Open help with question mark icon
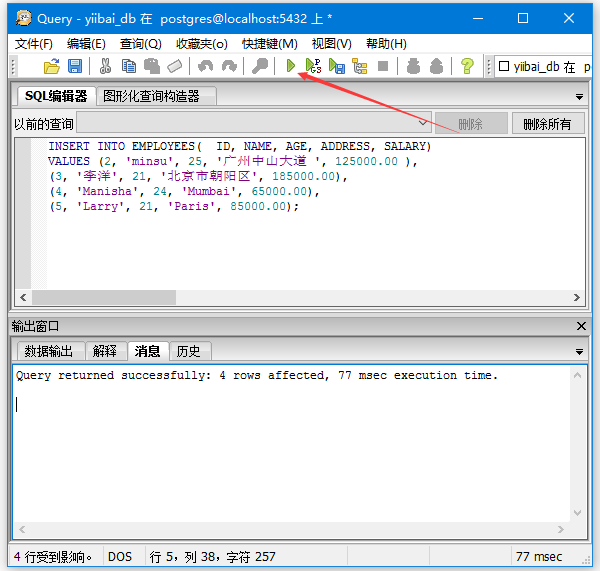Viewport: 600px width, 571px height. click(x=466, y=66)
